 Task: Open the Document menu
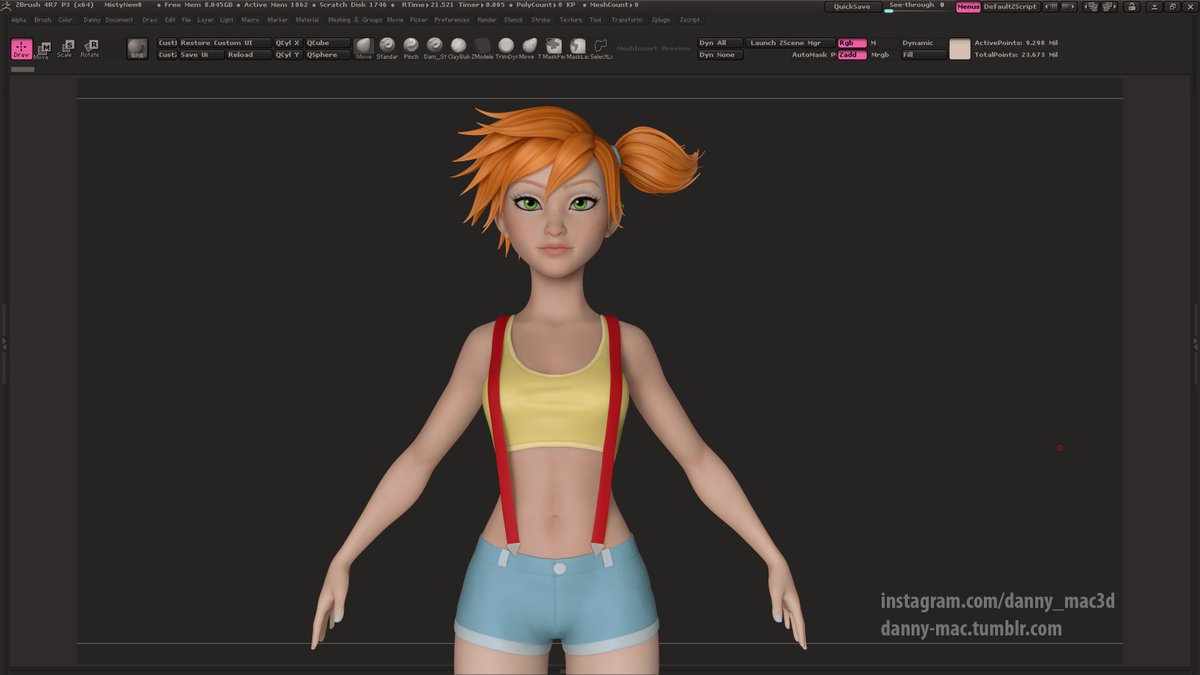[119, 20]
